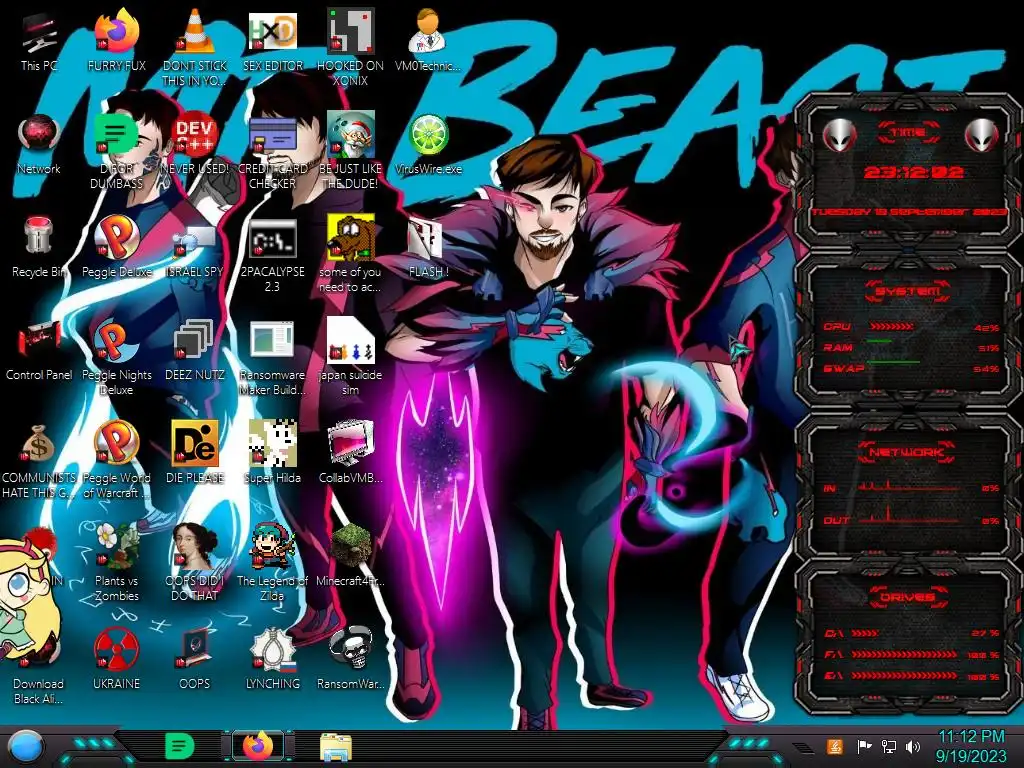The height and width of the screenshot is (768, 1024).
Task: Click the NETWORK widget header
Action: pos(908,451)
